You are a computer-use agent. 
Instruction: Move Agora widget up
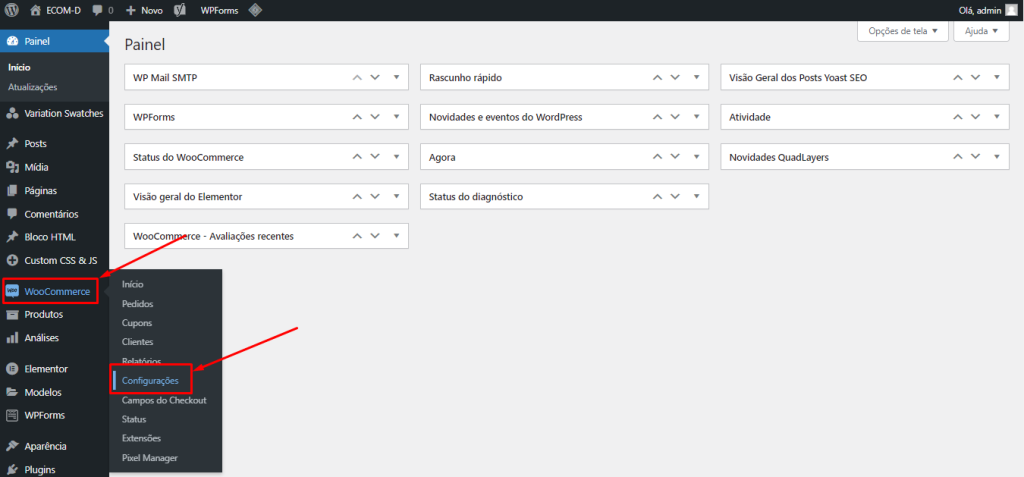click(x=657, y=157)
